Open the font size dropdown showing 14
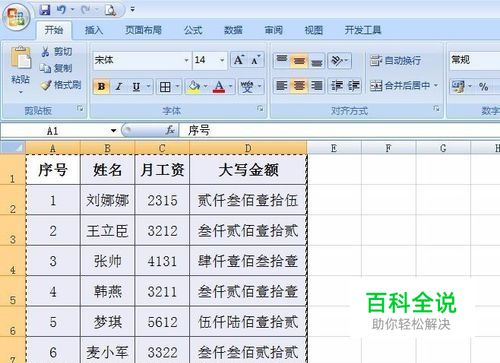 (222, 60)
